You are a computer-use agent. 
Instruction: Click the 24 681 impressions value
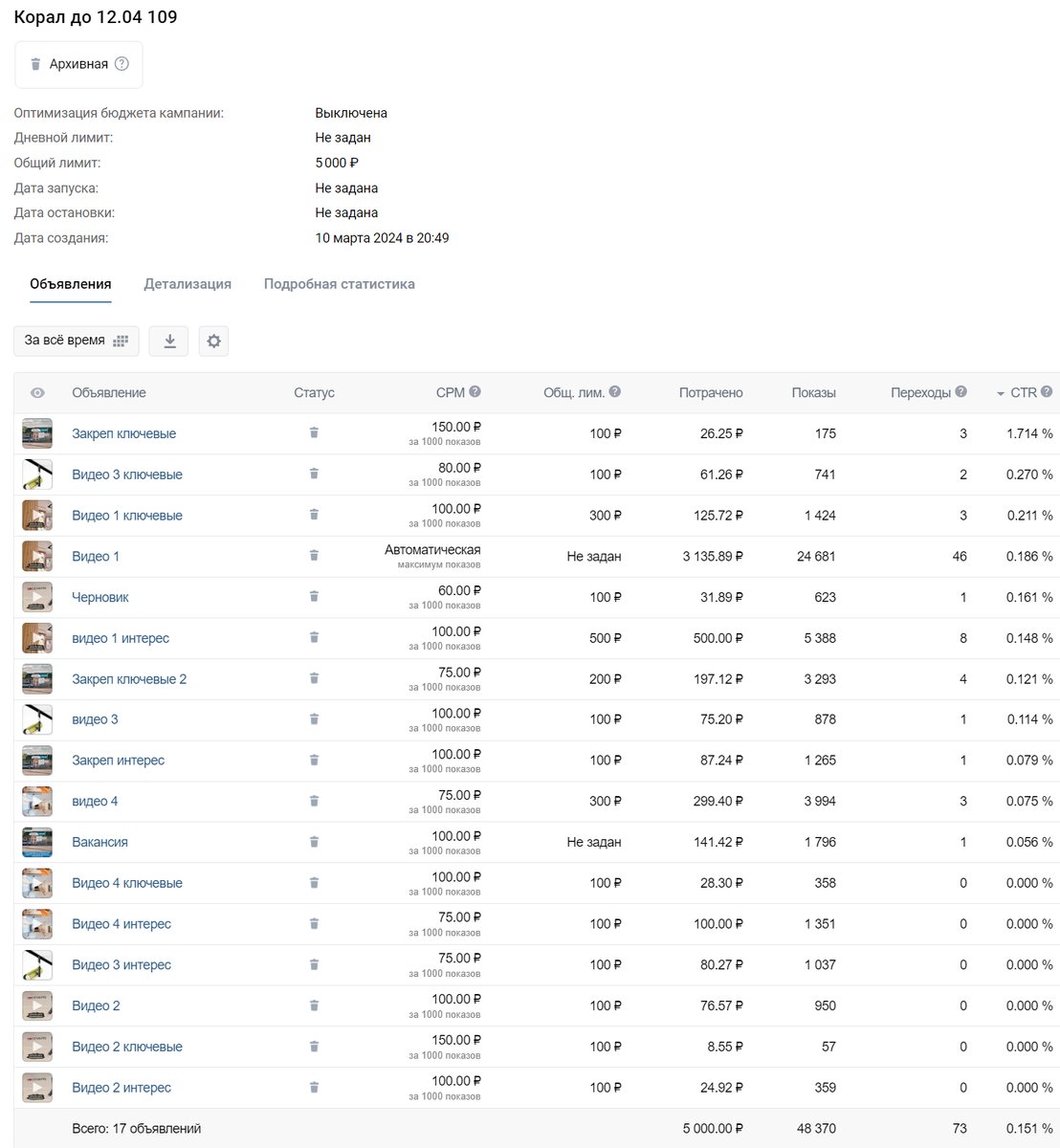(x=816, y=556)
